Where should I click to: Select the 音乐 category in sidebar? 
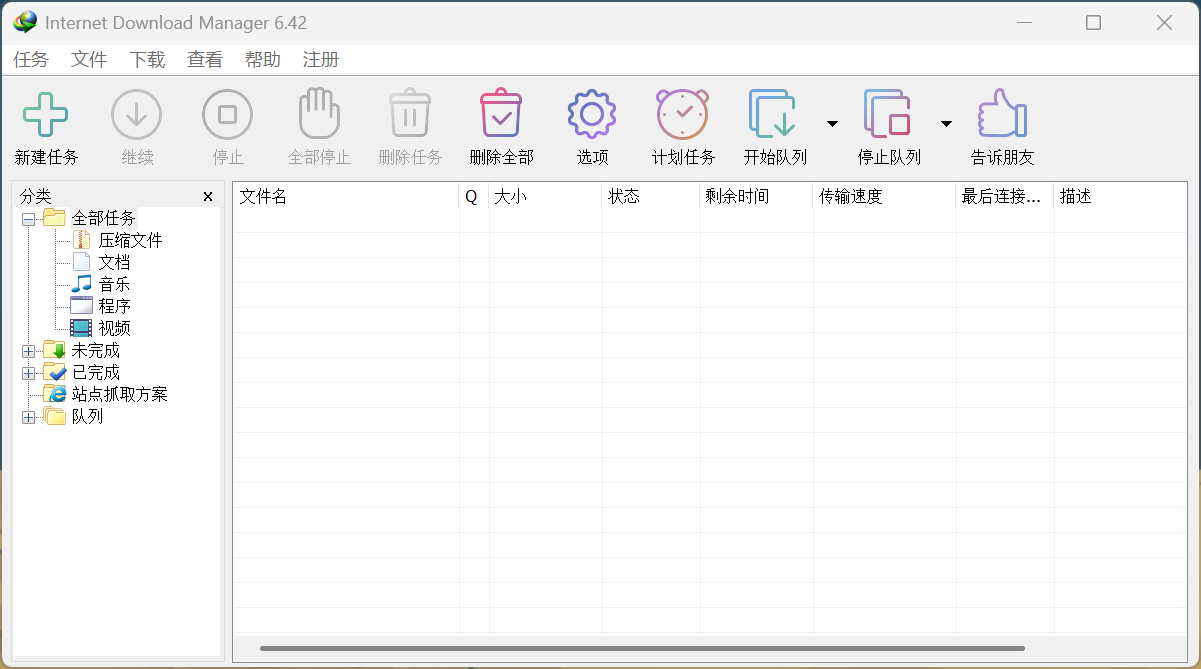(x=114, y=284)
